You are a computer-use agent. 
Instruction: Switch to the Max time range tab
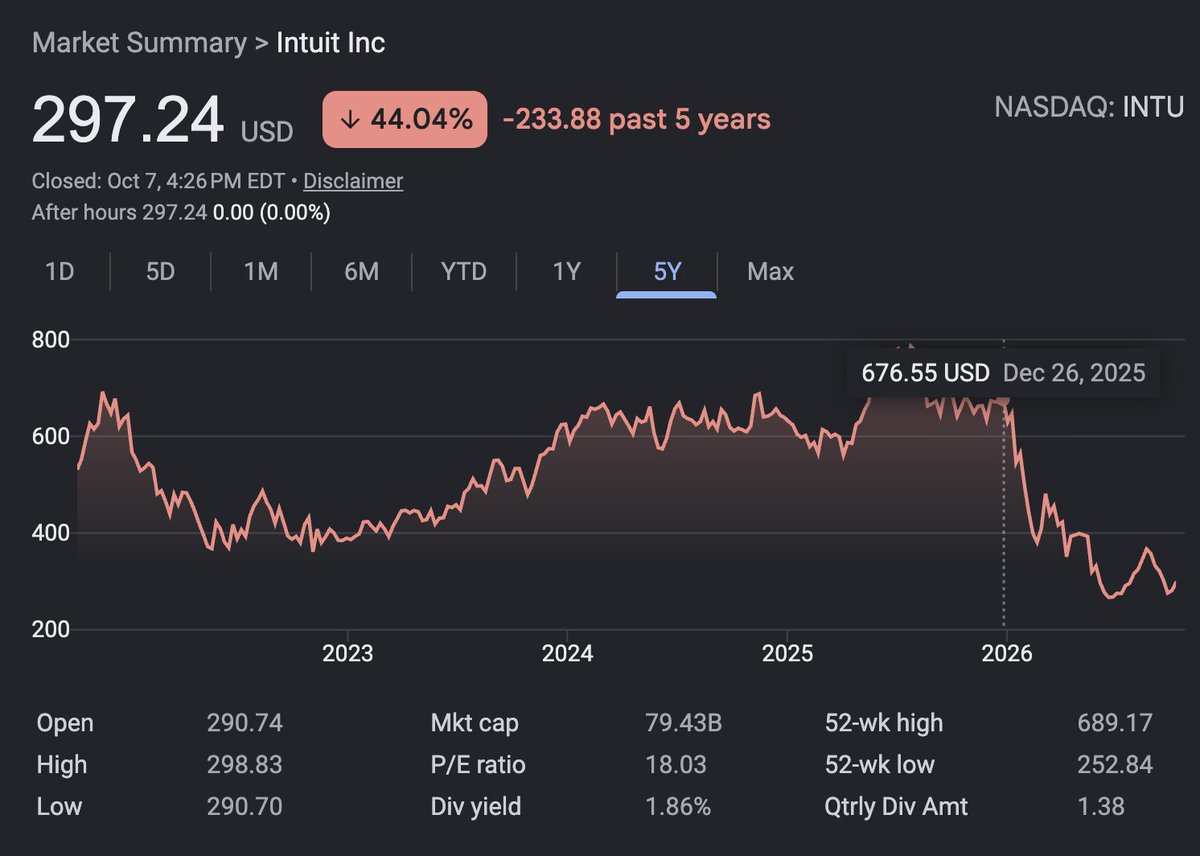[770, 271]
